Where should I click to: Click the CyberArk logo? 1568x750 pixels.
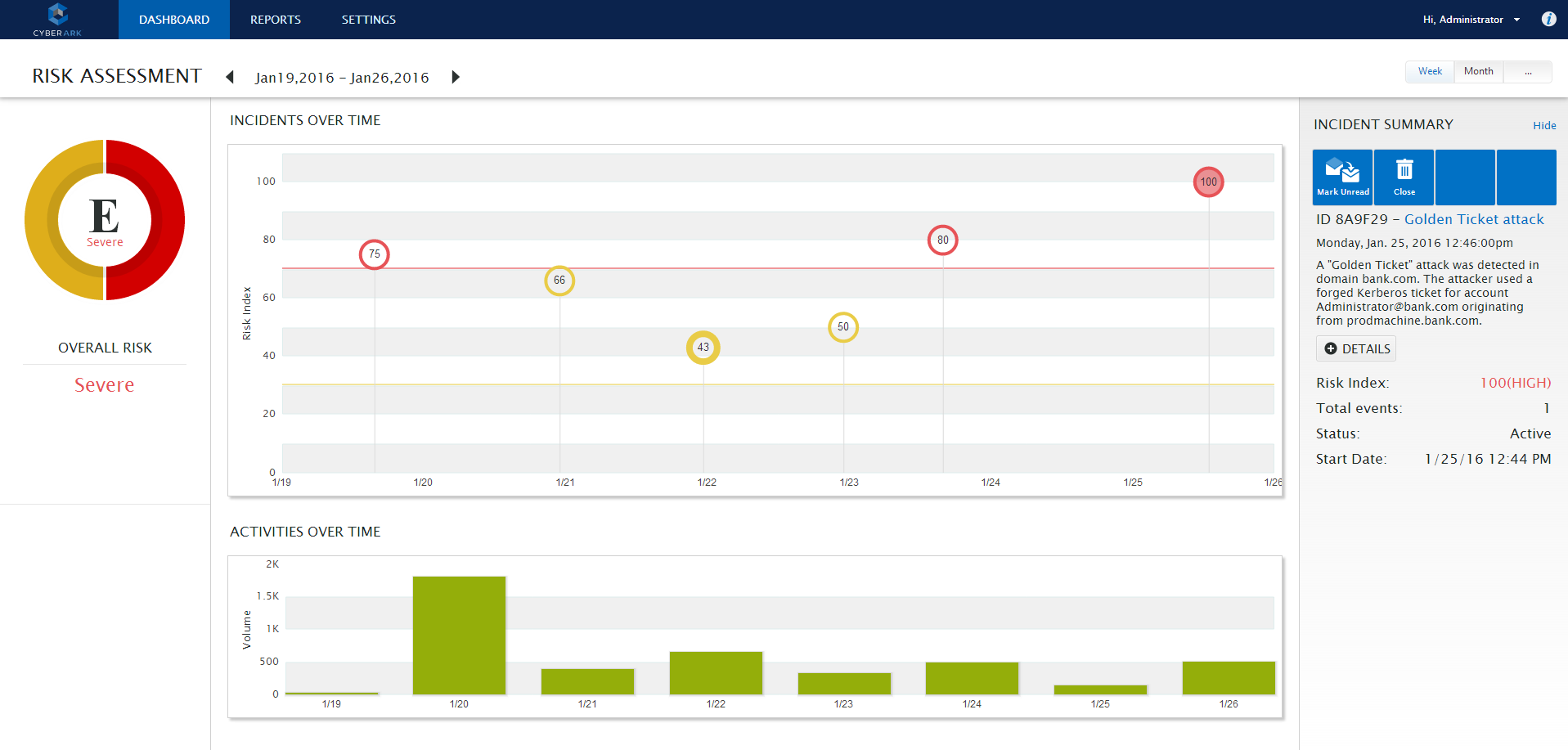pos(57,20)
